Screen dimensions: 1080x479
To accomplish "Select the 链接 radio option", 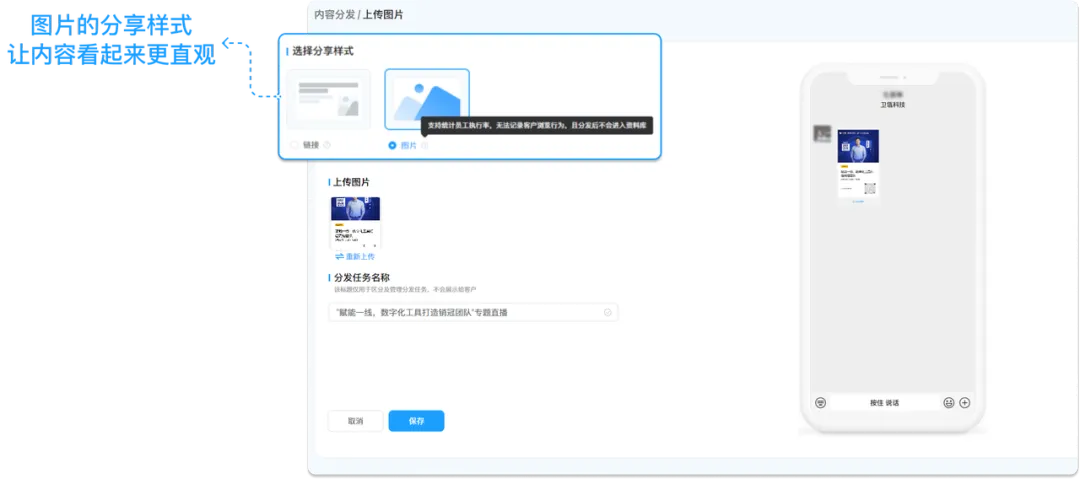I will (294, 145).
